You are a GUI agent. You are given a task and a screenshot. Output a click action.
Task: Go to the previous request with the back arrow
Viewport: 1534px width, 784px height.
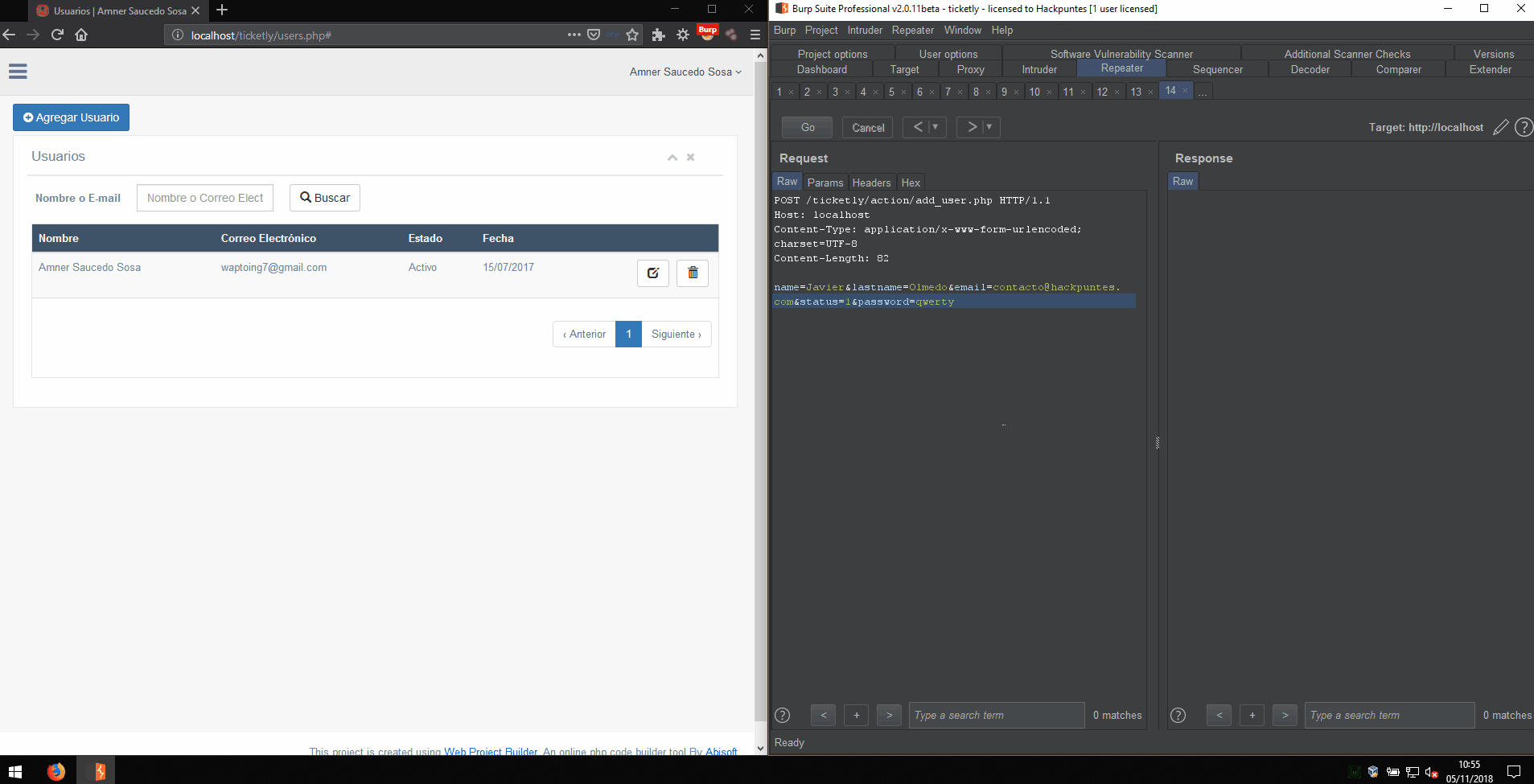coord(917,127)
